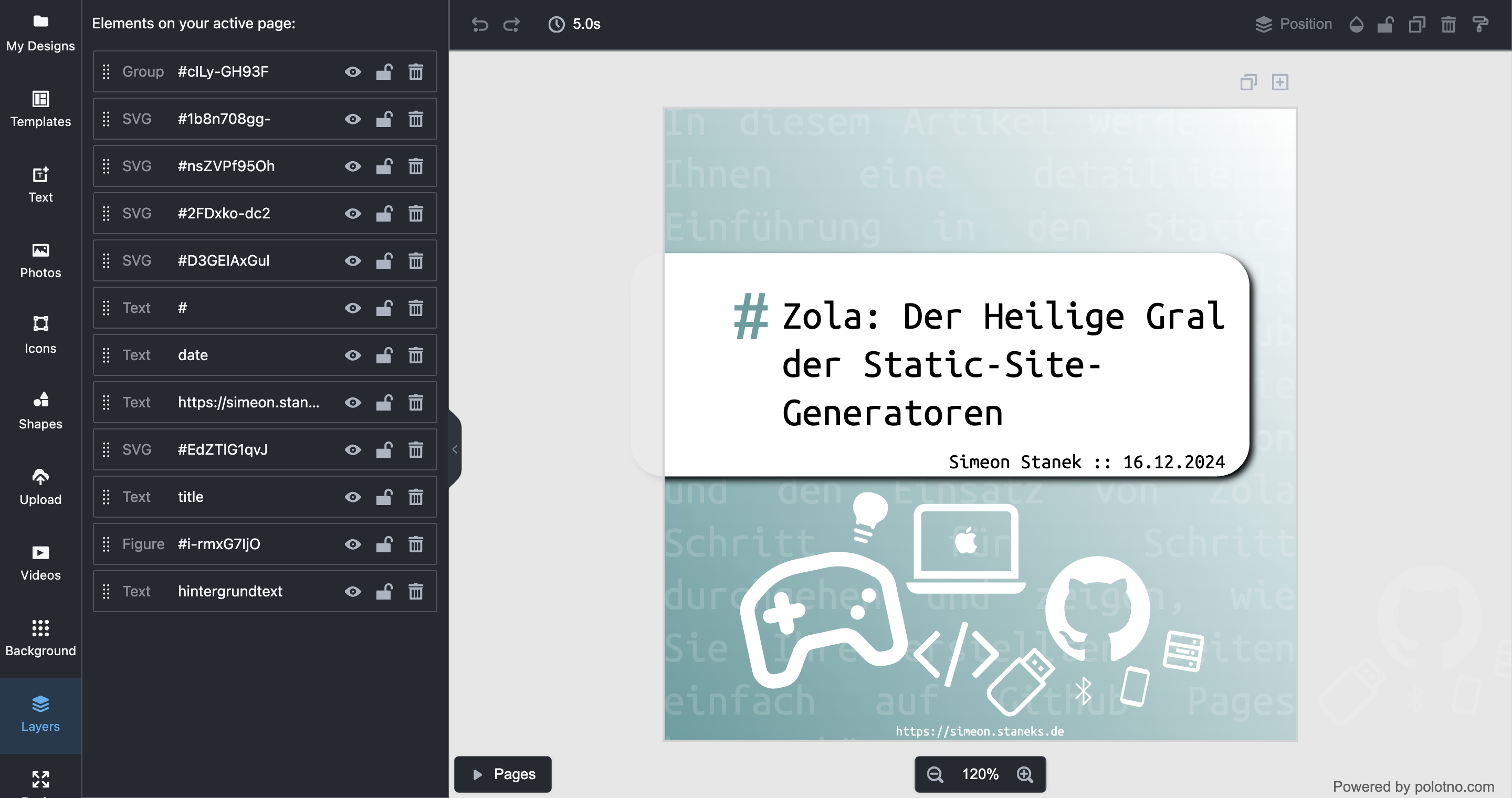Open the Upload side panel
The width and height of the screenshot is (1512, 798).
coord(40,487)
